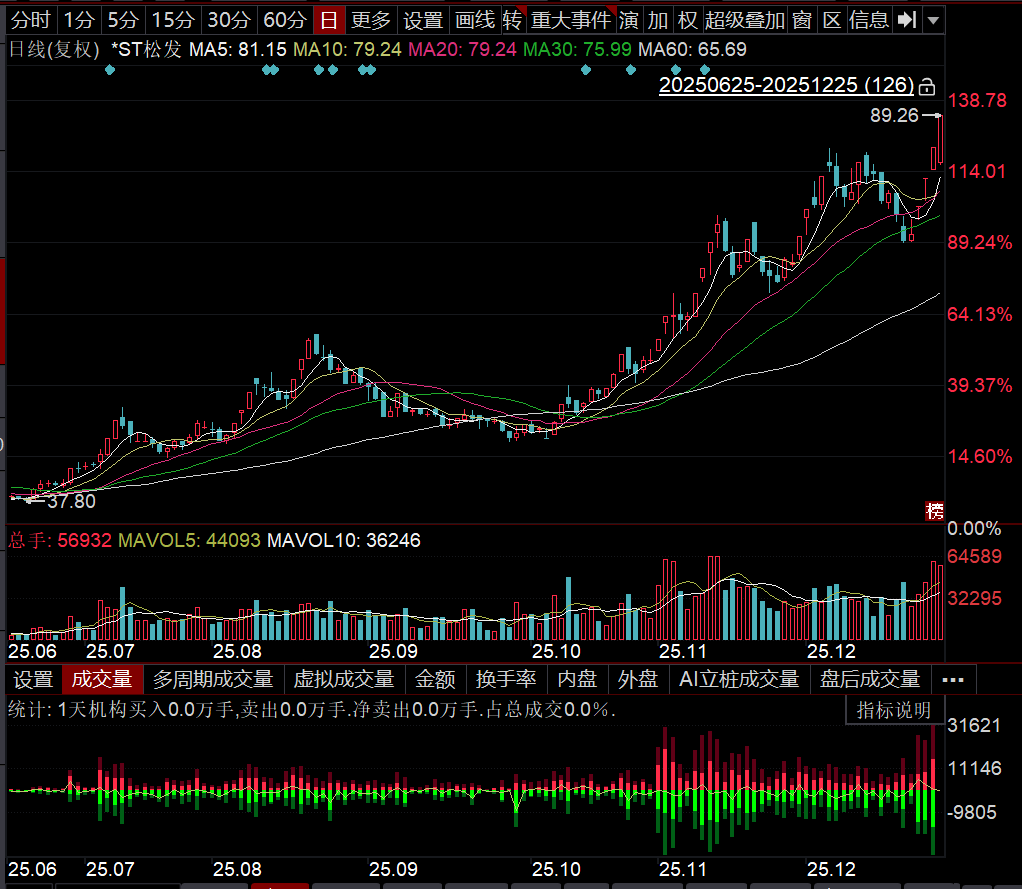Toggle the 权 price adjustment option
The height and width of the screenshot is (889, 1022).
point(687,20)
